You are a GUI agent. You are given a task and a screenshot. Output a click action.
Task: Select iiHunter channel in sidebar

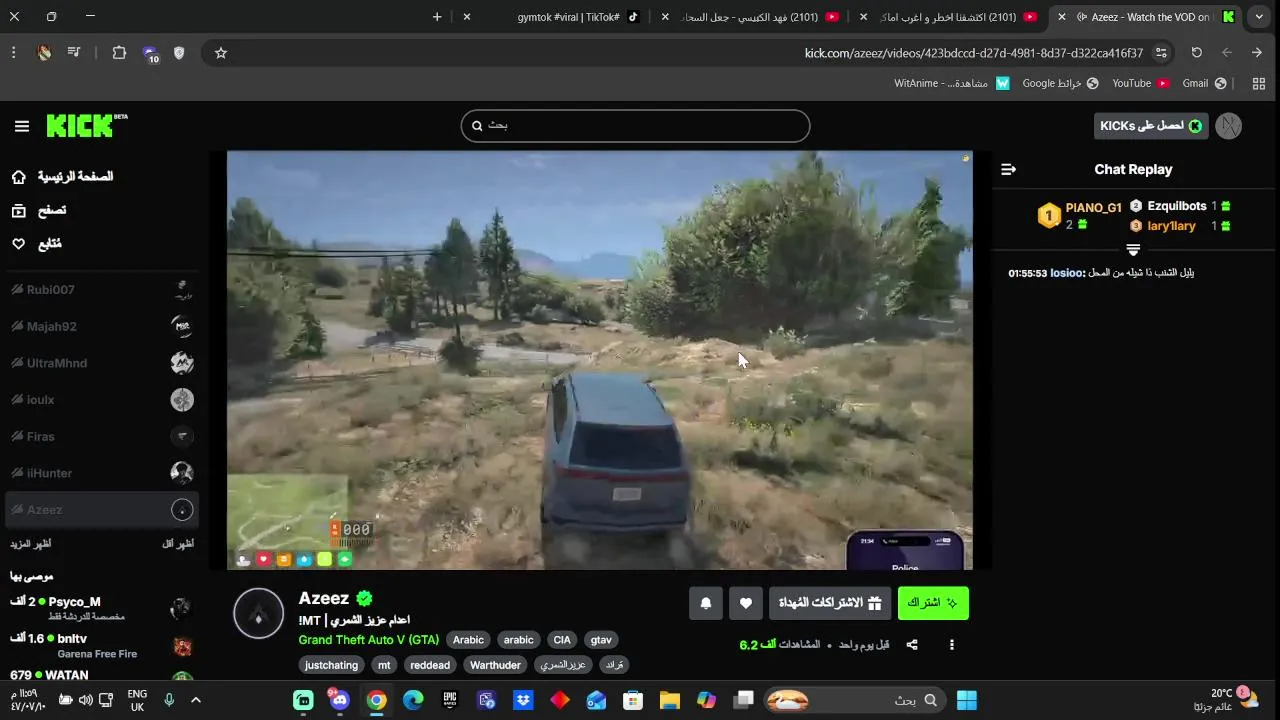coord(102,473)
